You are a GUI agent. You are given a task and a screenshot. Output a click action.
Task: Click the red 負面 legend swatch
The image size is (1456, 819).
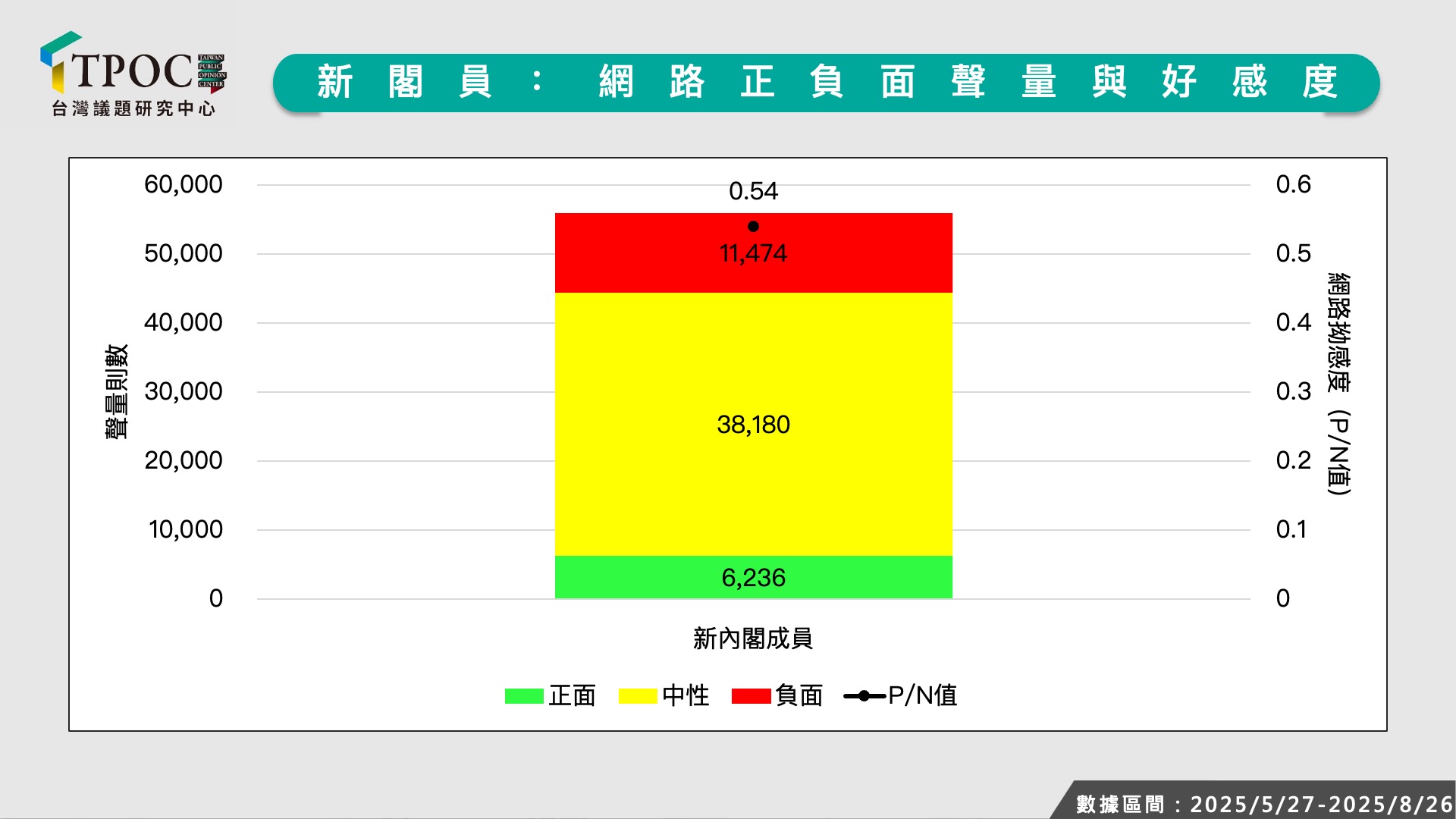click(x=751, y=696)
